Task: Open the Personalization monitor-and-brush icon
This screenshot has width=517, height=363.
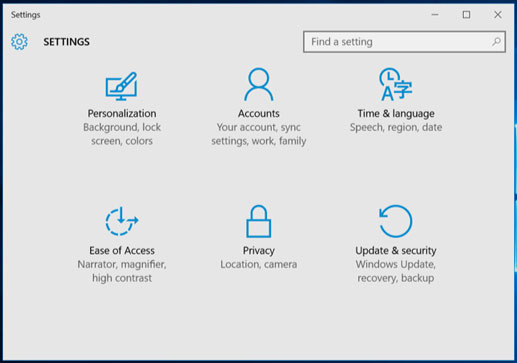Action: click(121, 86)
